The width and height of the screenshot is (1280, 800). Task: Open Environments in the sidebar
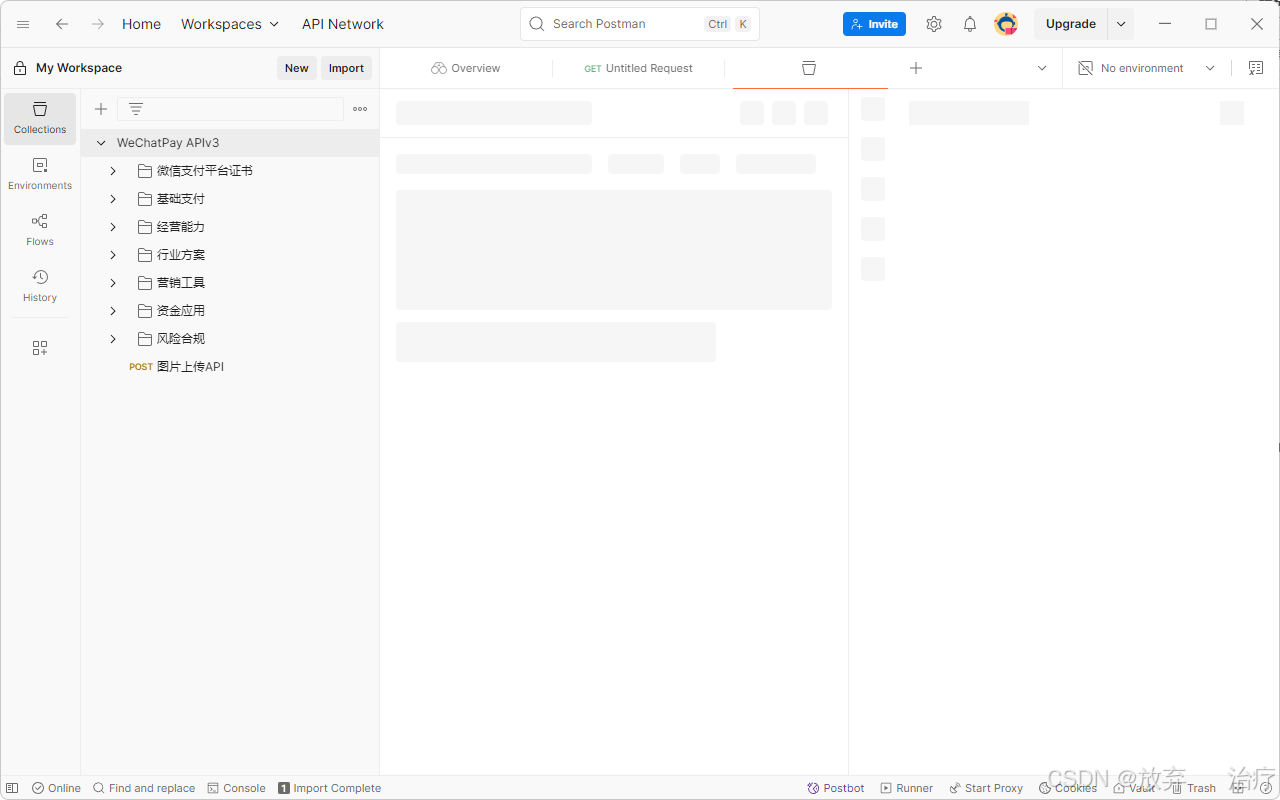[40, 174]
